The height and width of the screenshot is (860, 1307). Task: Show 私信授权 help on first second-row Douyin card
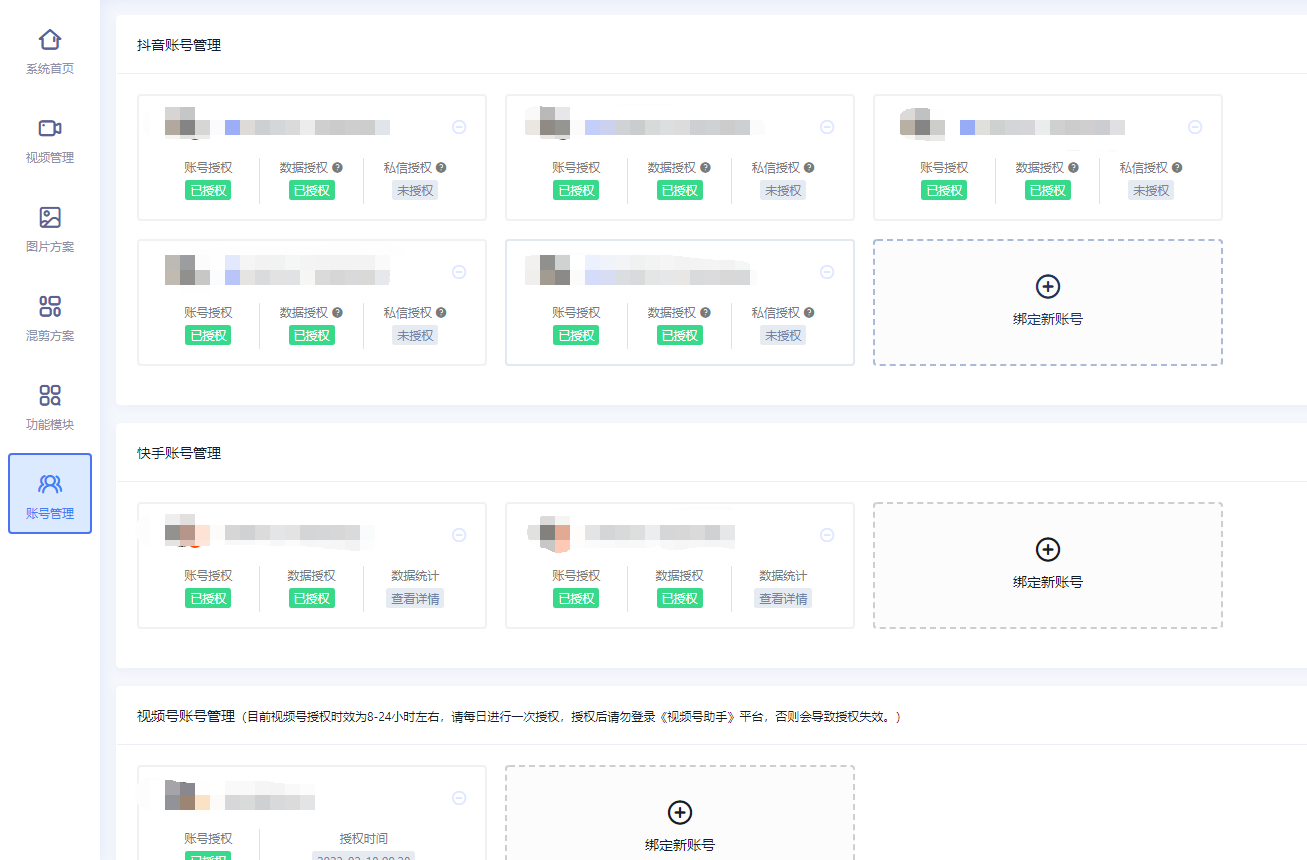coord(441,313)
